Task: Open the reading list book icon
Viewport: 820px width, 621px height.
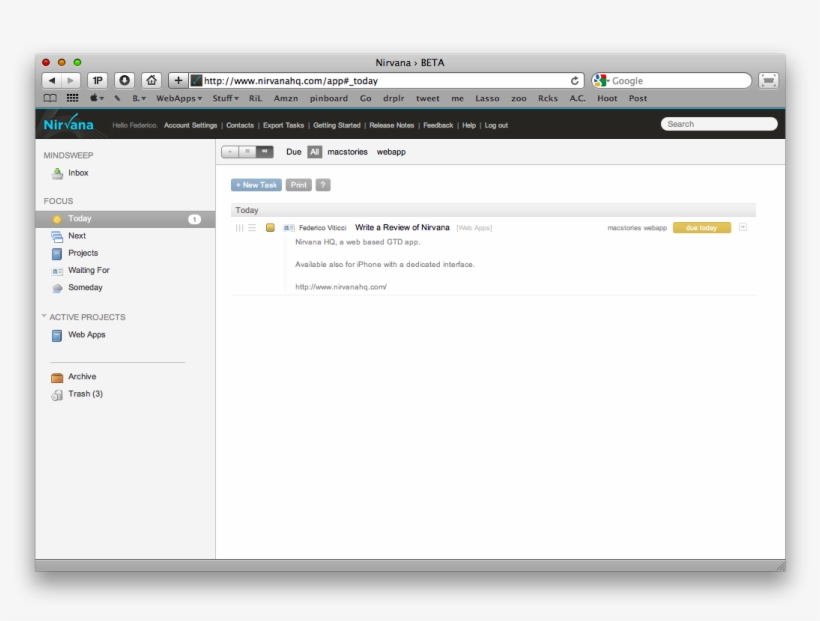Action: click(50, 98)
